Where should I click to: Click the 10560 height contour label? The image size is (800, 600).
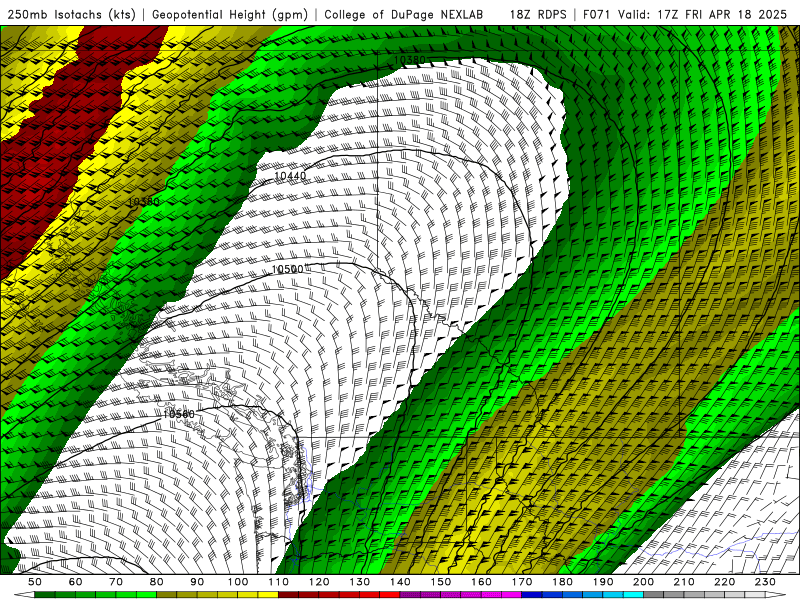pyautogui.click(x=179, y=414)
